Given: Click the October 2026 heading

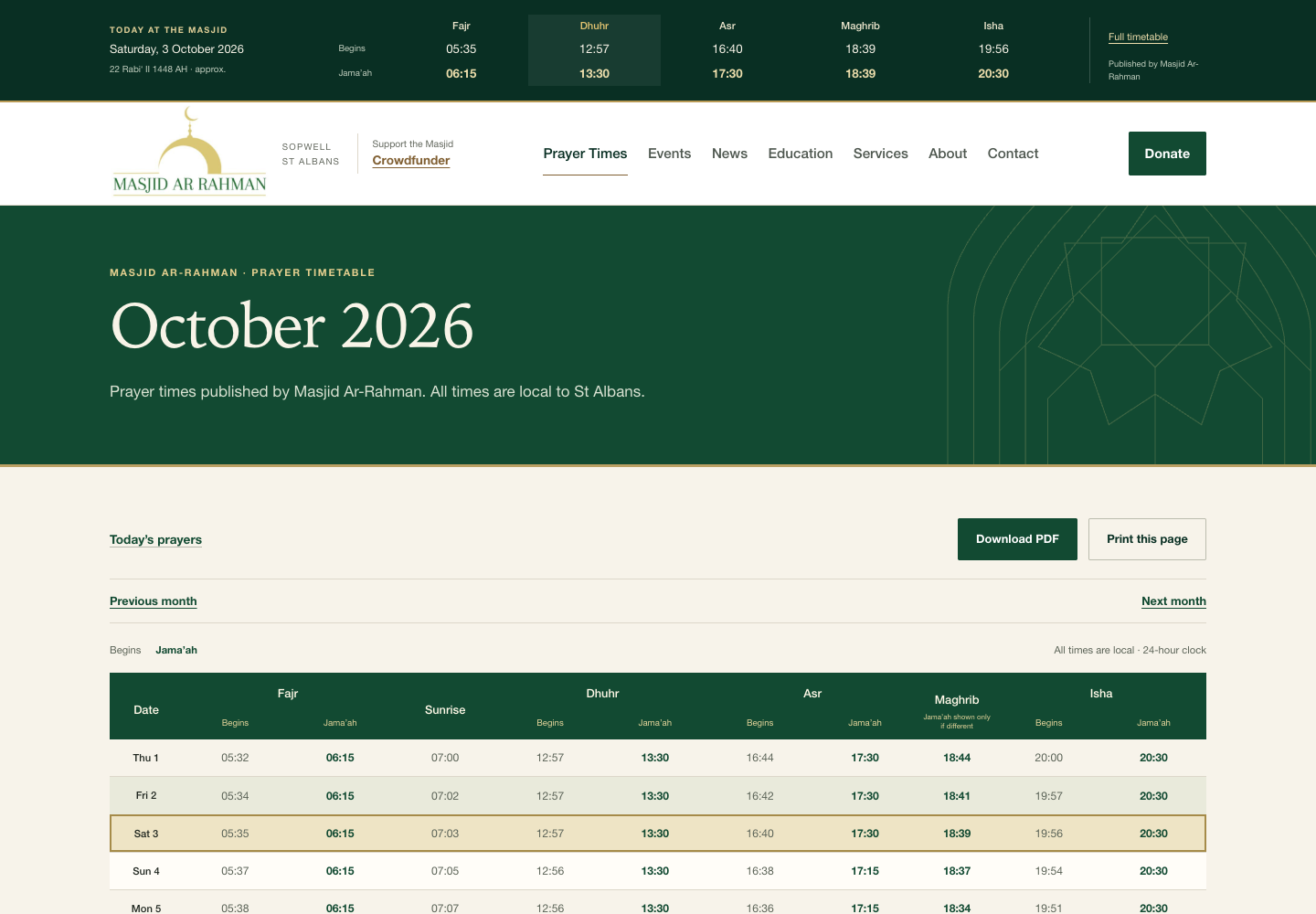Looking at the screenshot, I should coord(292,326).
